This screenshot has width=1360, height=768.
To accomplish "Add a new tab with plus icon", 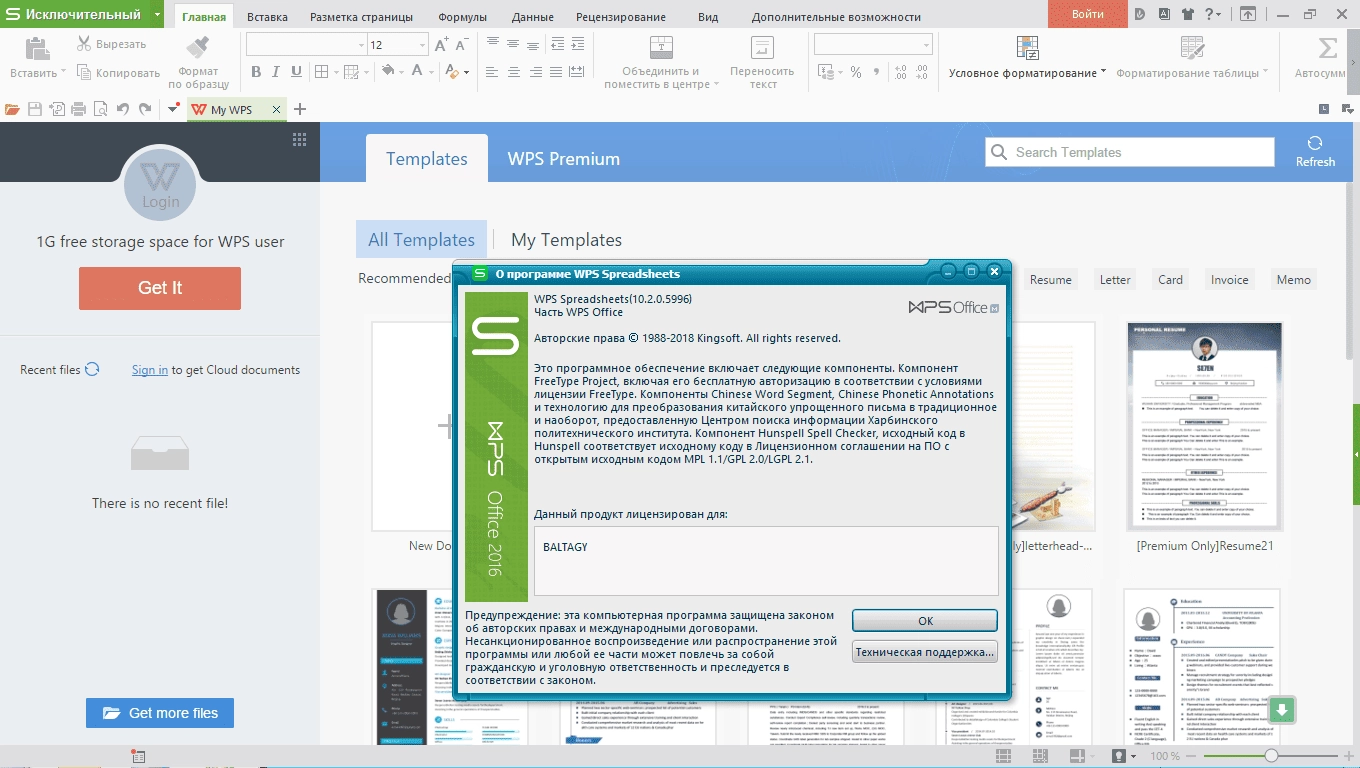I will pyautogui.click(x=300, y=109).
